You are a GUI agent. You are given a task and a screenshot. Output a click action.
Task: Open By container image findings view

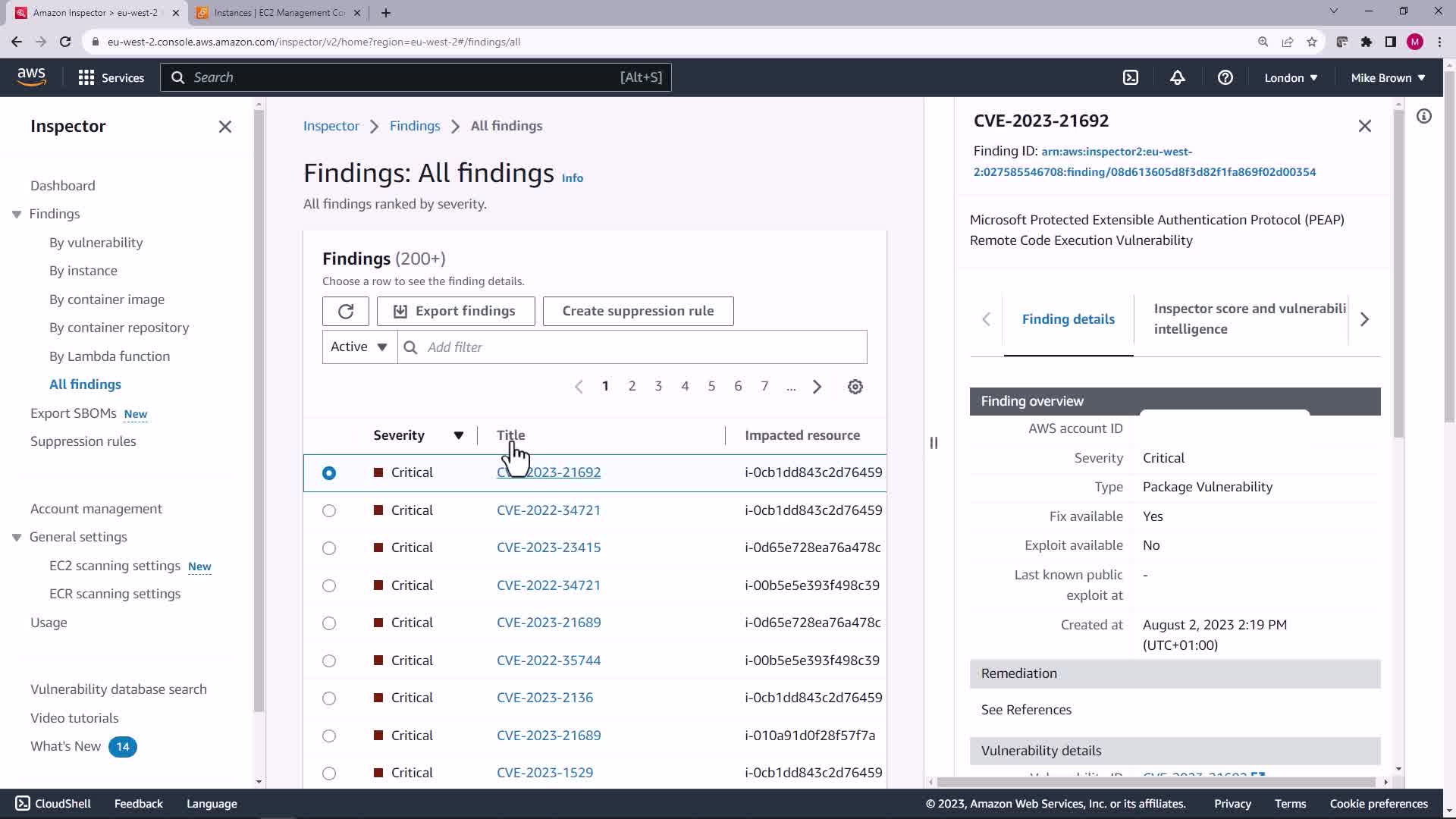pyautogui.click(x=107, y=300)
